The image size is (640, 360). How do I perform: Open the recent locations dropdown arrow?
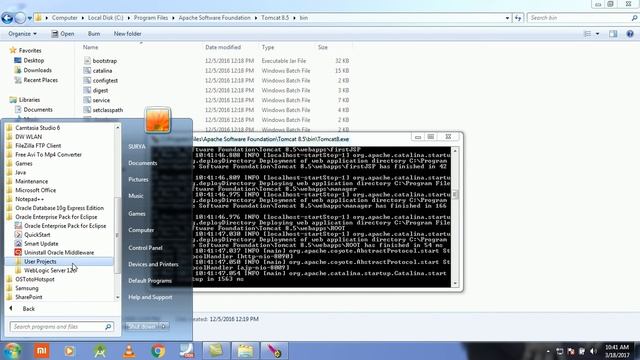click(30, 18)
